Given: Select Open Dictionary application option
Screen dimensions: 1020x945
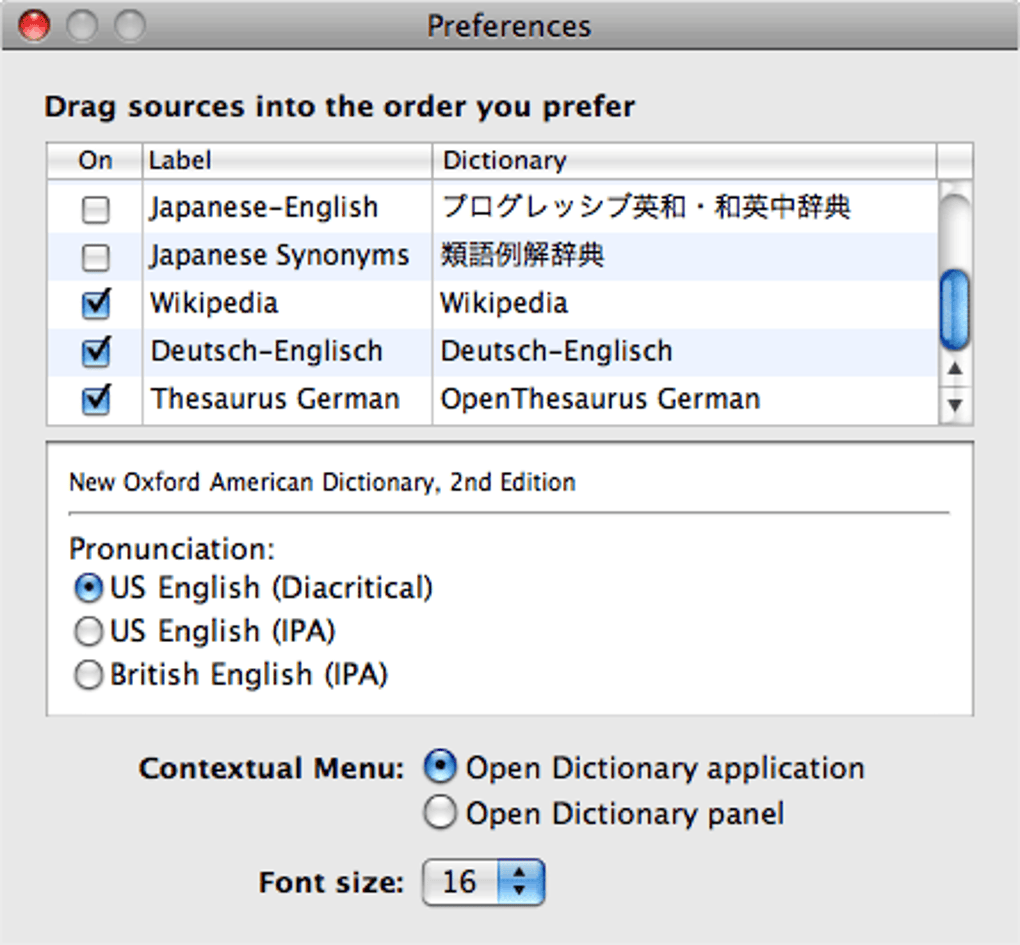Looking at the screenshot, I should (439, 768).
